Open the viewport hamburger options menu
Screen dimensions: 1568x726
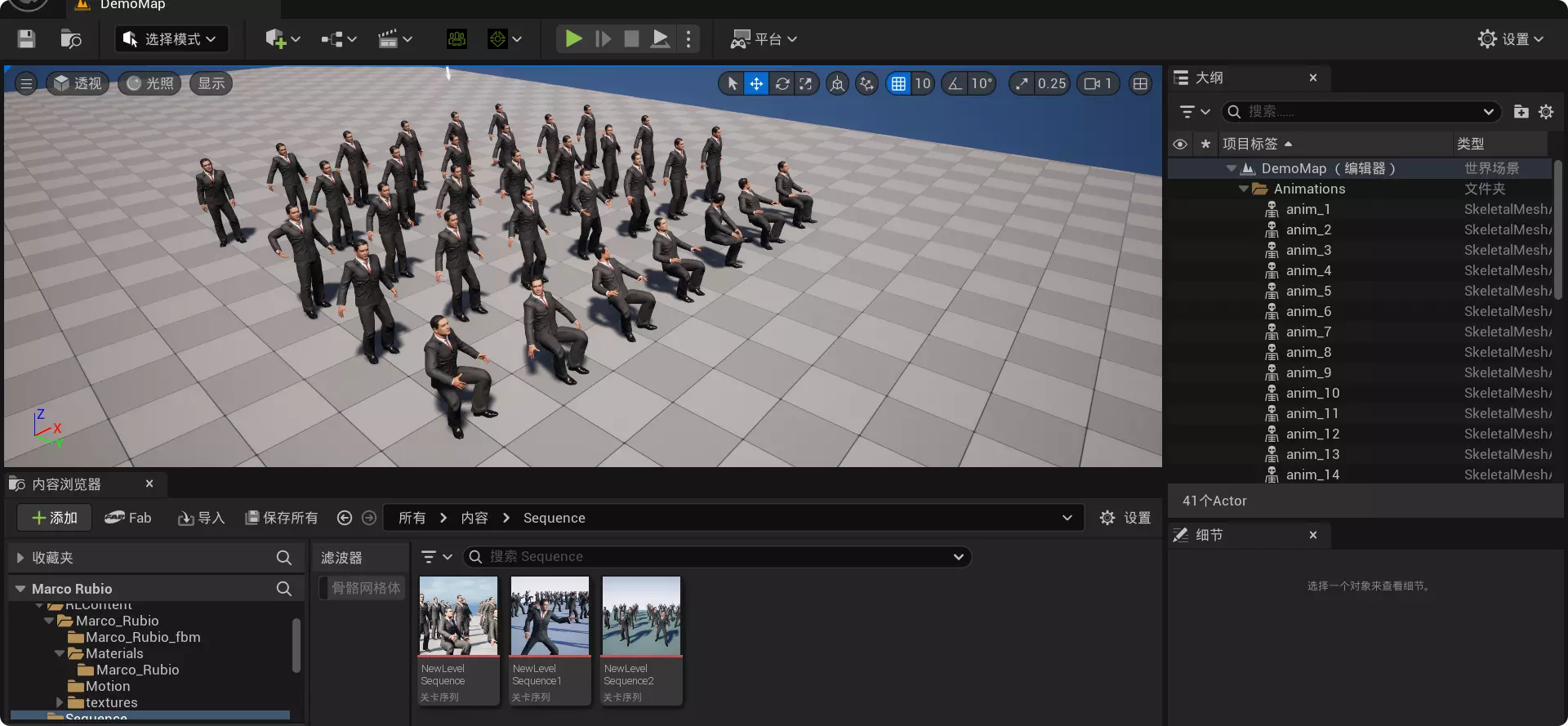26,83
